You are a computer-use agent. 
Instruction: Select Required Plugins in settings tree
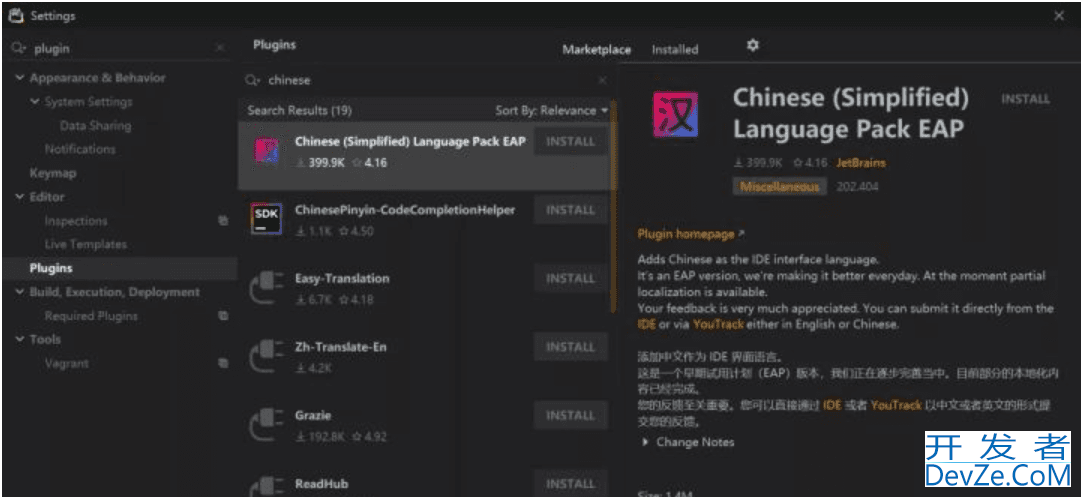point(91,316)
